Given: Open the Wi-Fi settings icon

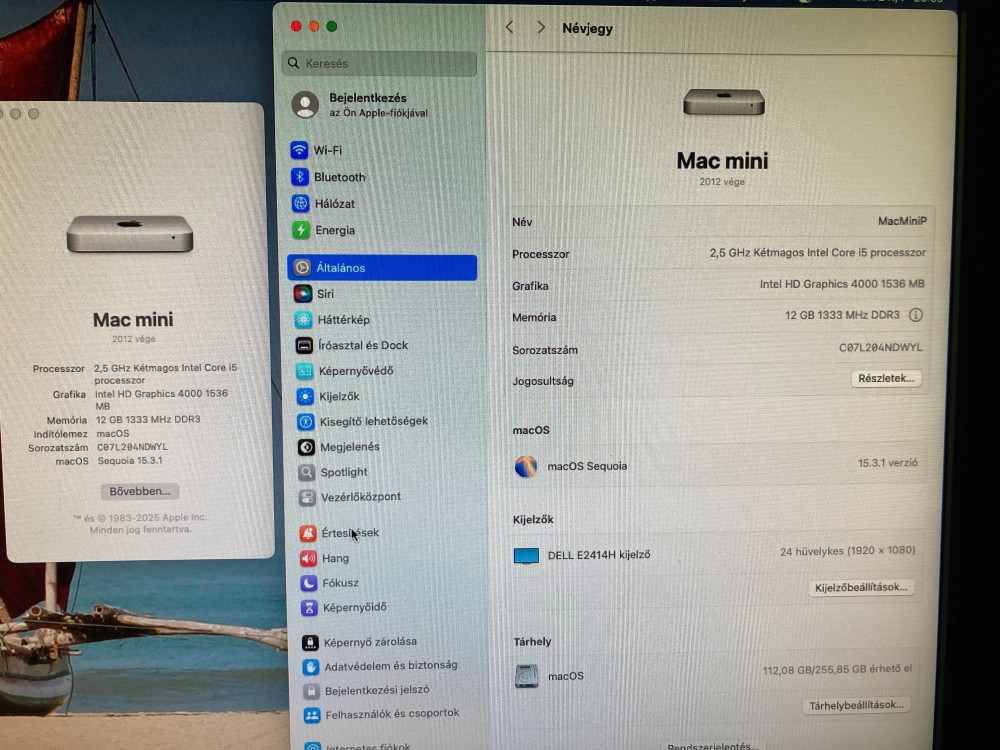Looking at the screenshot, I should 300,150.
